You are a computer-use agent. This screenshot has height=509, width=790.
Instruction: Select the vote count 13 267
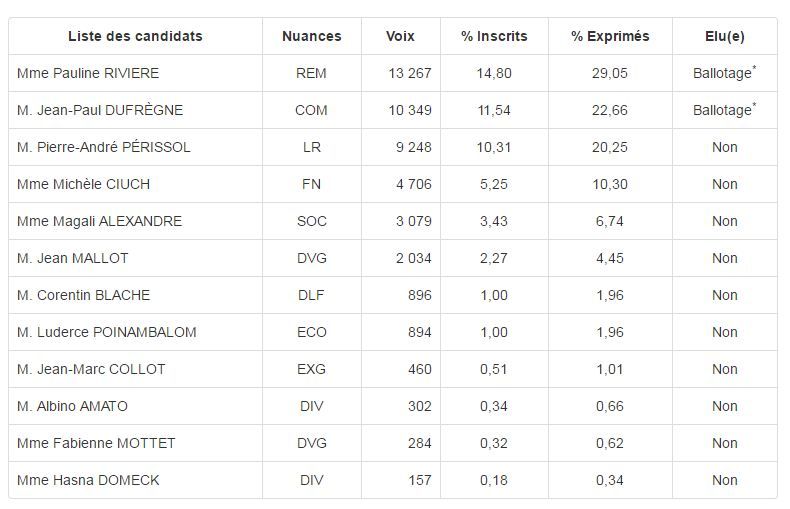(410, 73)
